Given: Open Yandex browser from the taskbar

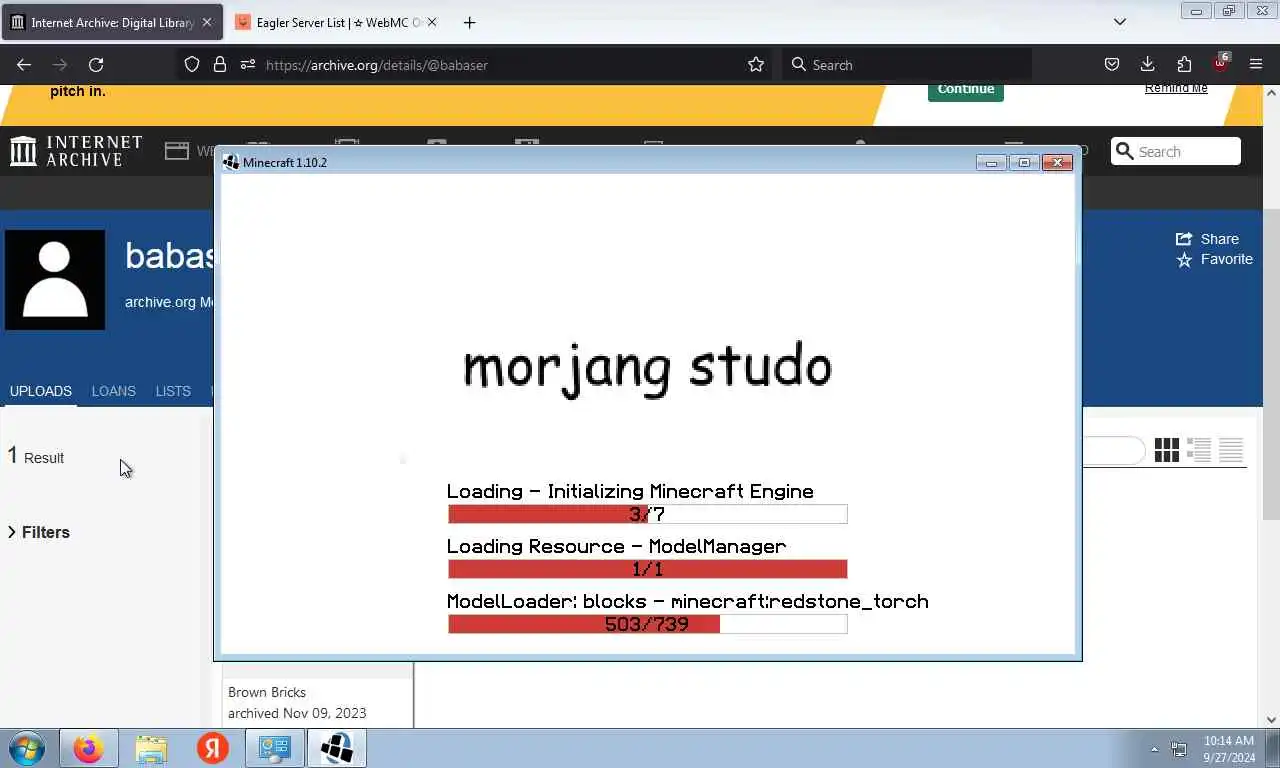Looking at the screenshot, I should pyautogui.click(x=213, y=748).
